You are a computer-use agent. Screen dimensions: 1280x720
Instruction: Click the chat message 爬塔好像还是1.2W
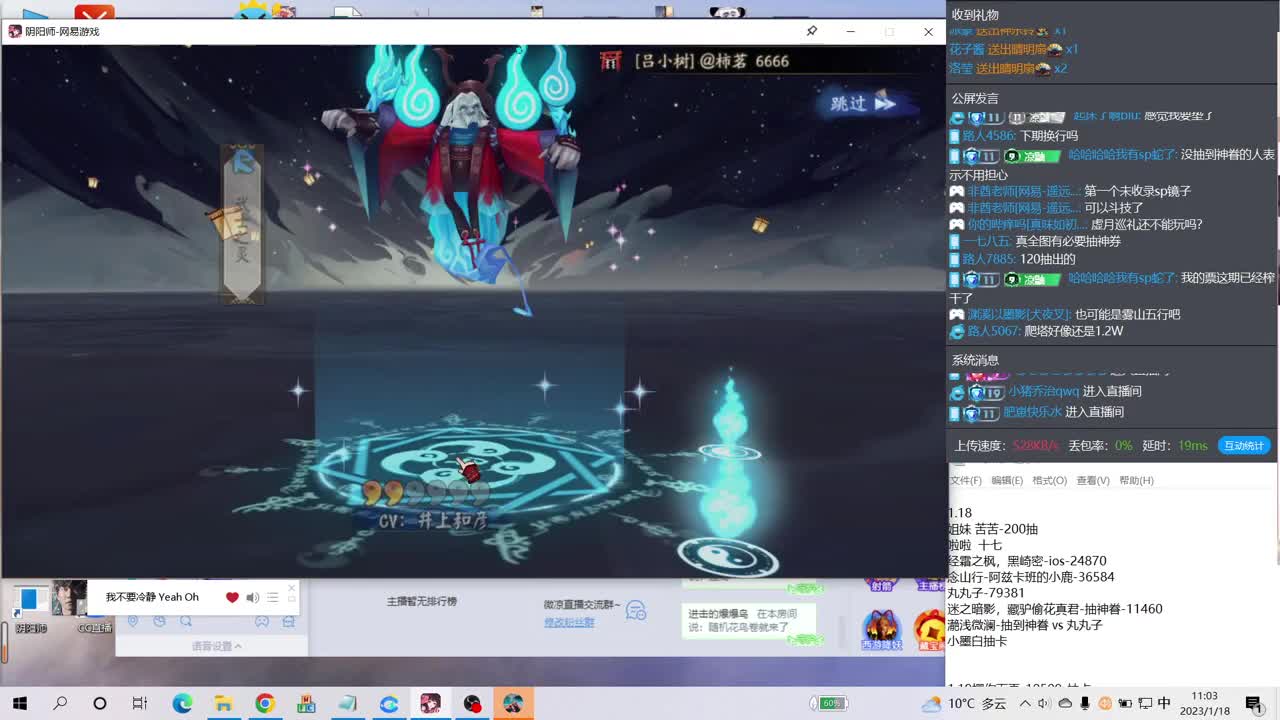[1072, 331]
